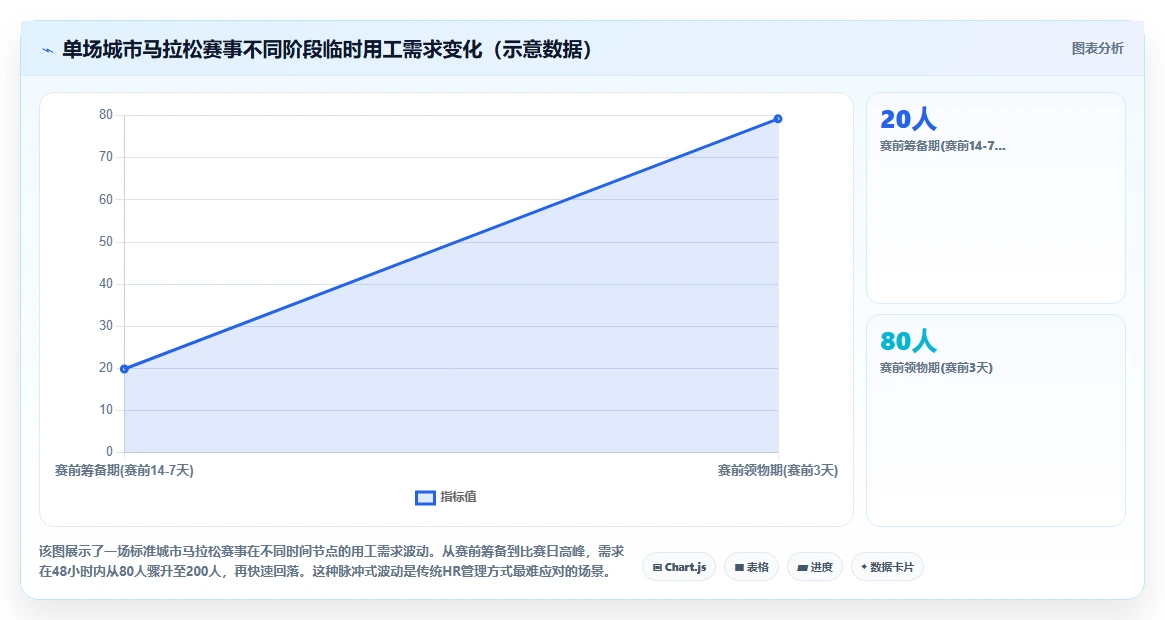This screenshot has height=620, width=1165.
Task: Click the truncated 赛前筹备期(赛前14-7... card caption
Action: point(943,146)
